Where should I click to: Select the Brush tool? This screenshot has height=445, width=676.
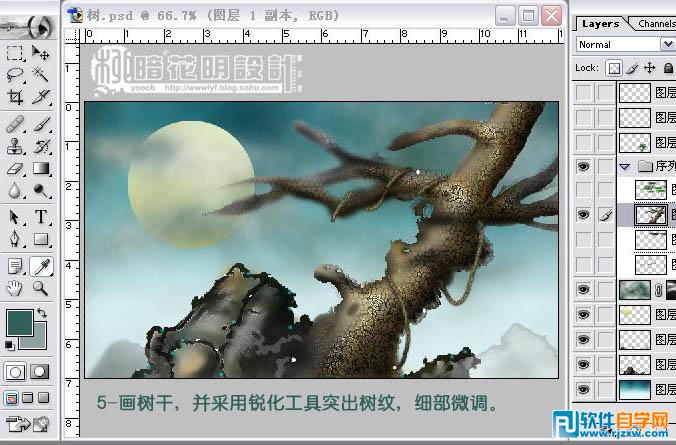(x=41, y=125)
